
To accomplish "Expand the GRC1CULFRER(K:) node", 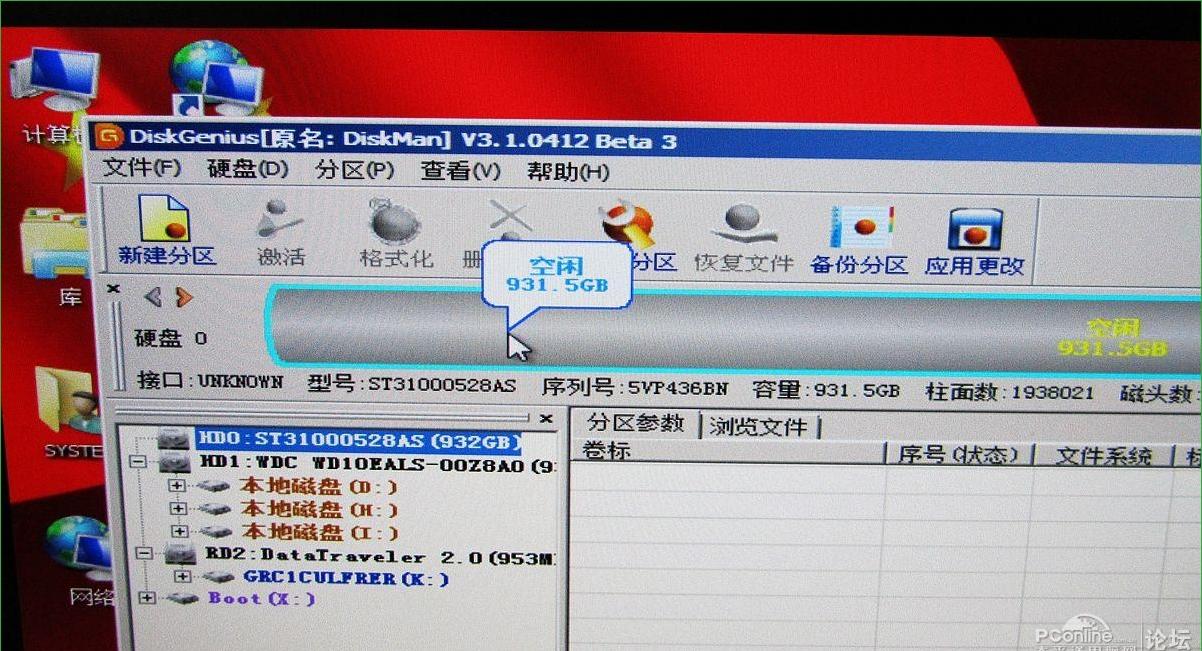I will click(182, 577).
